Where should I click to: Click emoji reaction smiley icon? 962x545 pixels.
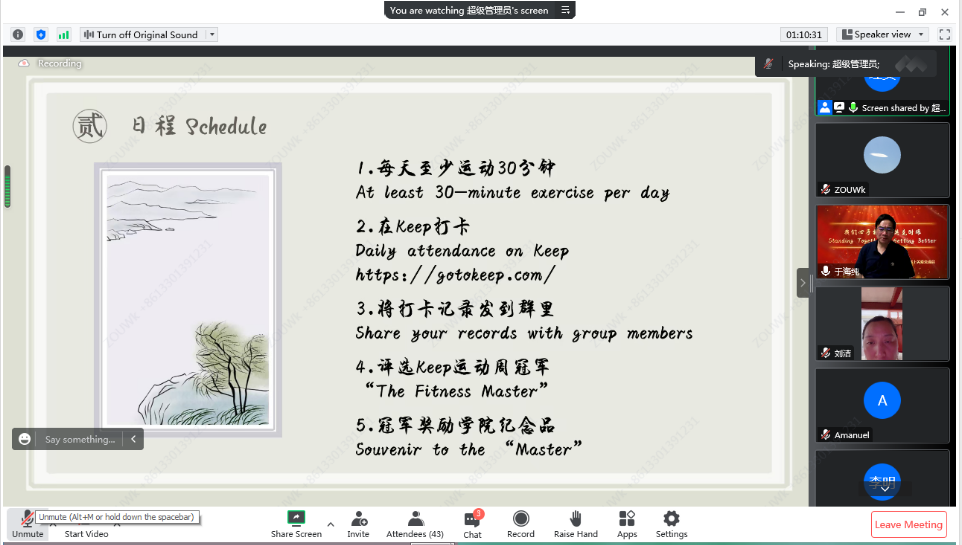(x=25, y=439)
